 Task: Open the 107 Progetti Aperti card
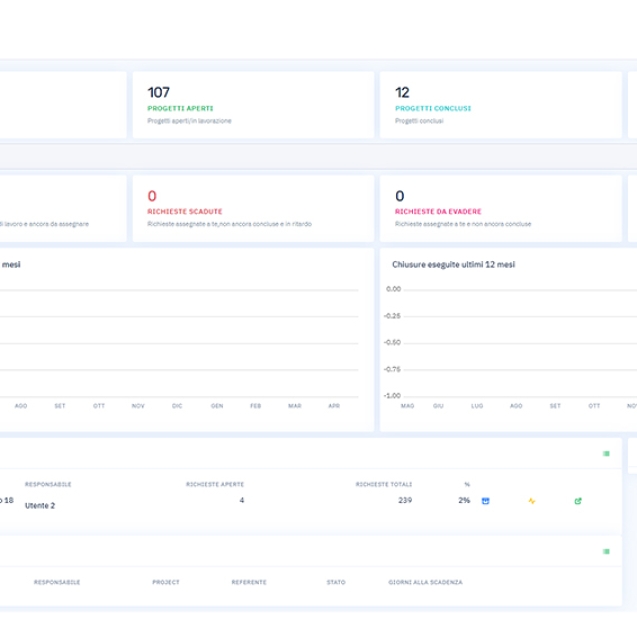click(x=253, y=105)
